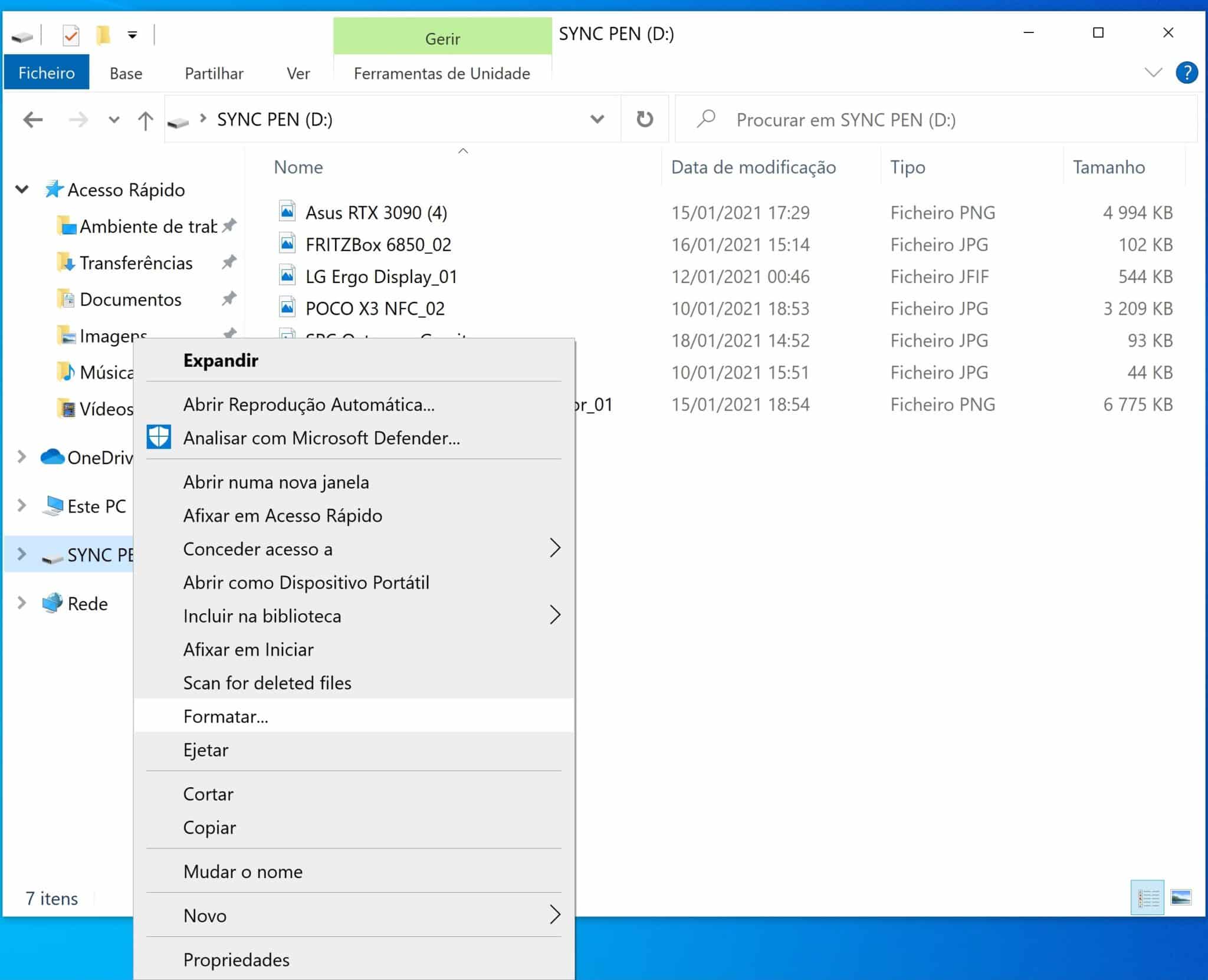The width and height of the screenshot is (1208, 980).
Task: Select the POCO X3 NFC_02 file
Action: click(375, 308)
